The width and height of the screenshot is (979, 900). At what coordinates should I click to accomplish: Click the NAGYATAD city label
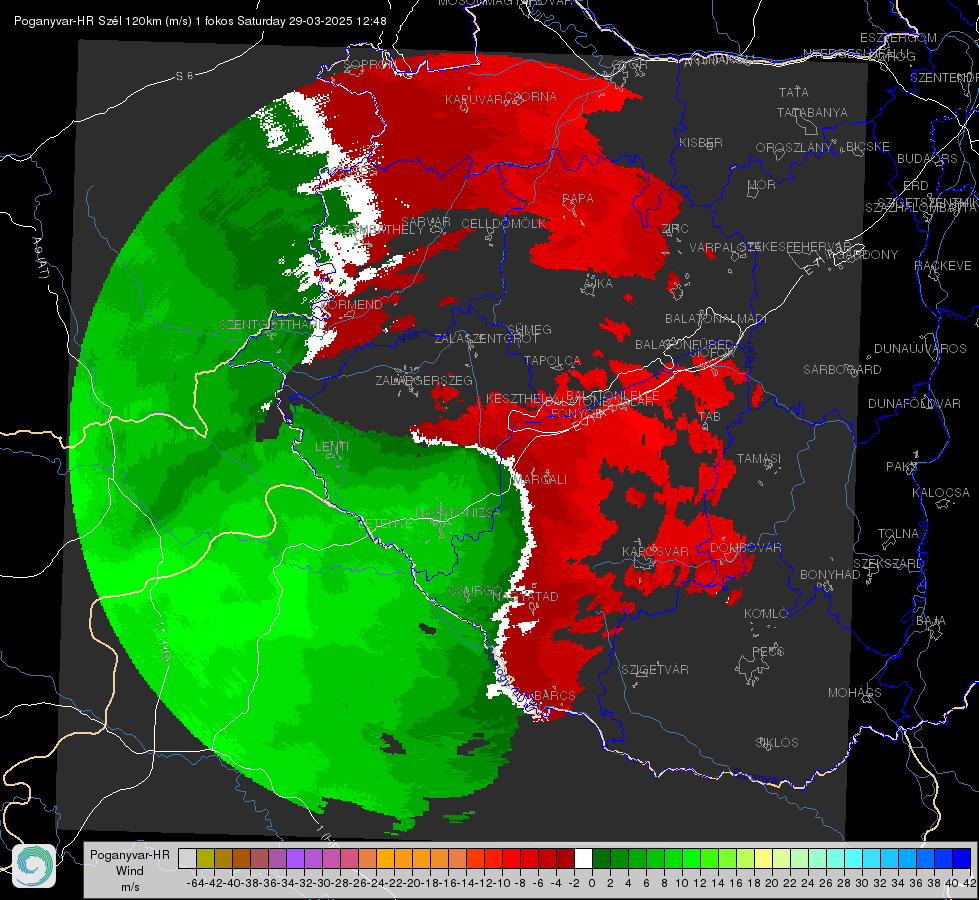tap(525, 597)
